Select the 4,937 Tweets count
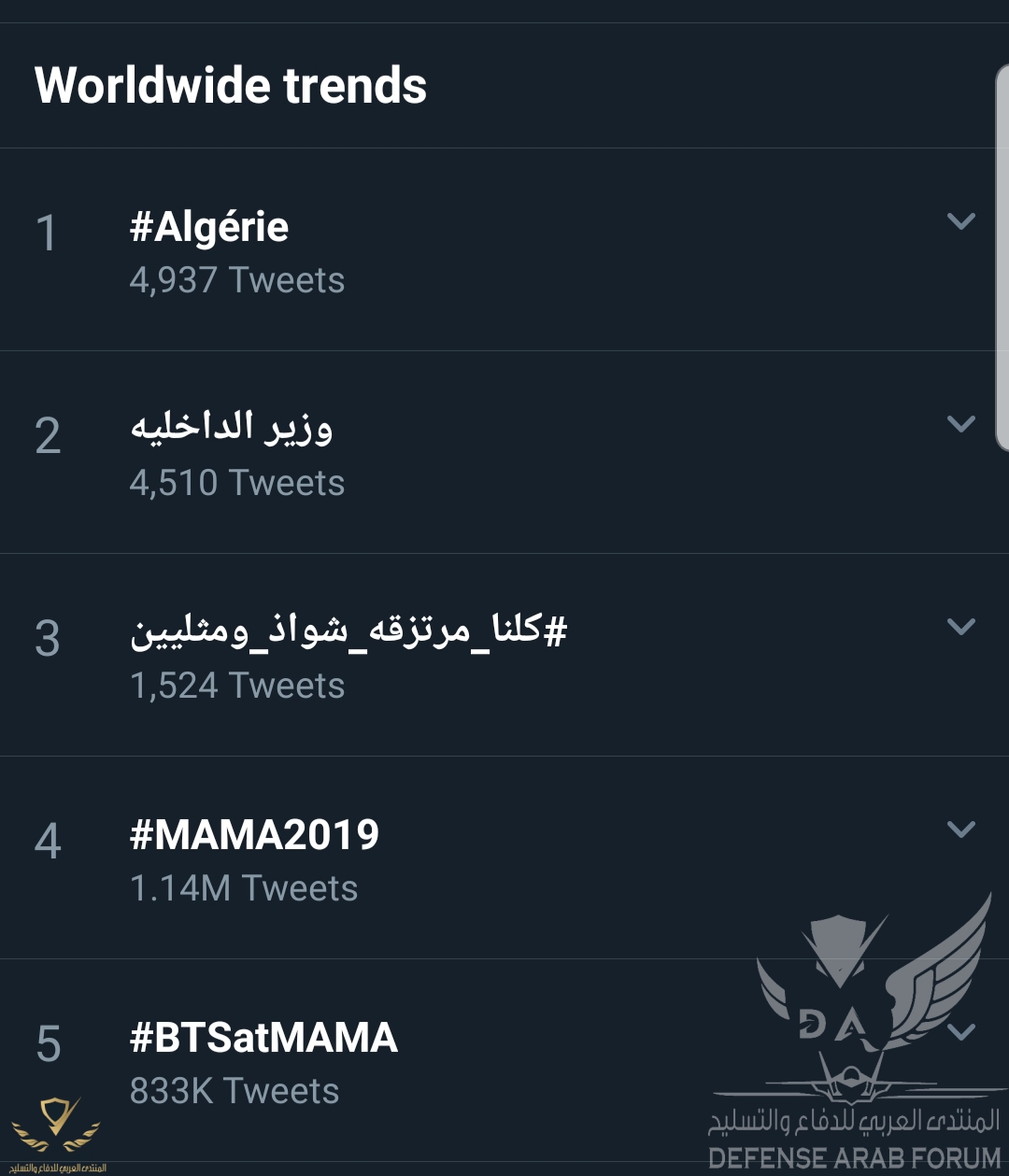This screenshot has width=1009, height=1176. coord(237,280)
